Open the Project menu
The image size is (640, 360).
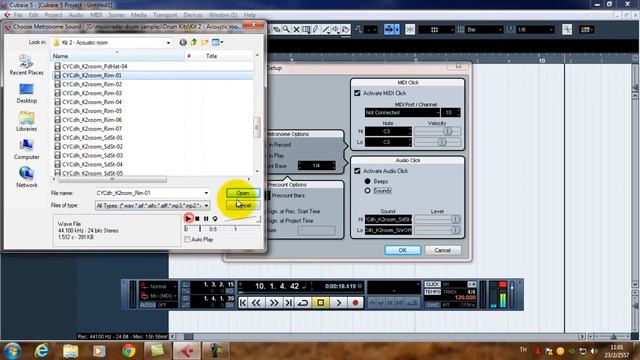pyautogui.click(x=53, y=15)
